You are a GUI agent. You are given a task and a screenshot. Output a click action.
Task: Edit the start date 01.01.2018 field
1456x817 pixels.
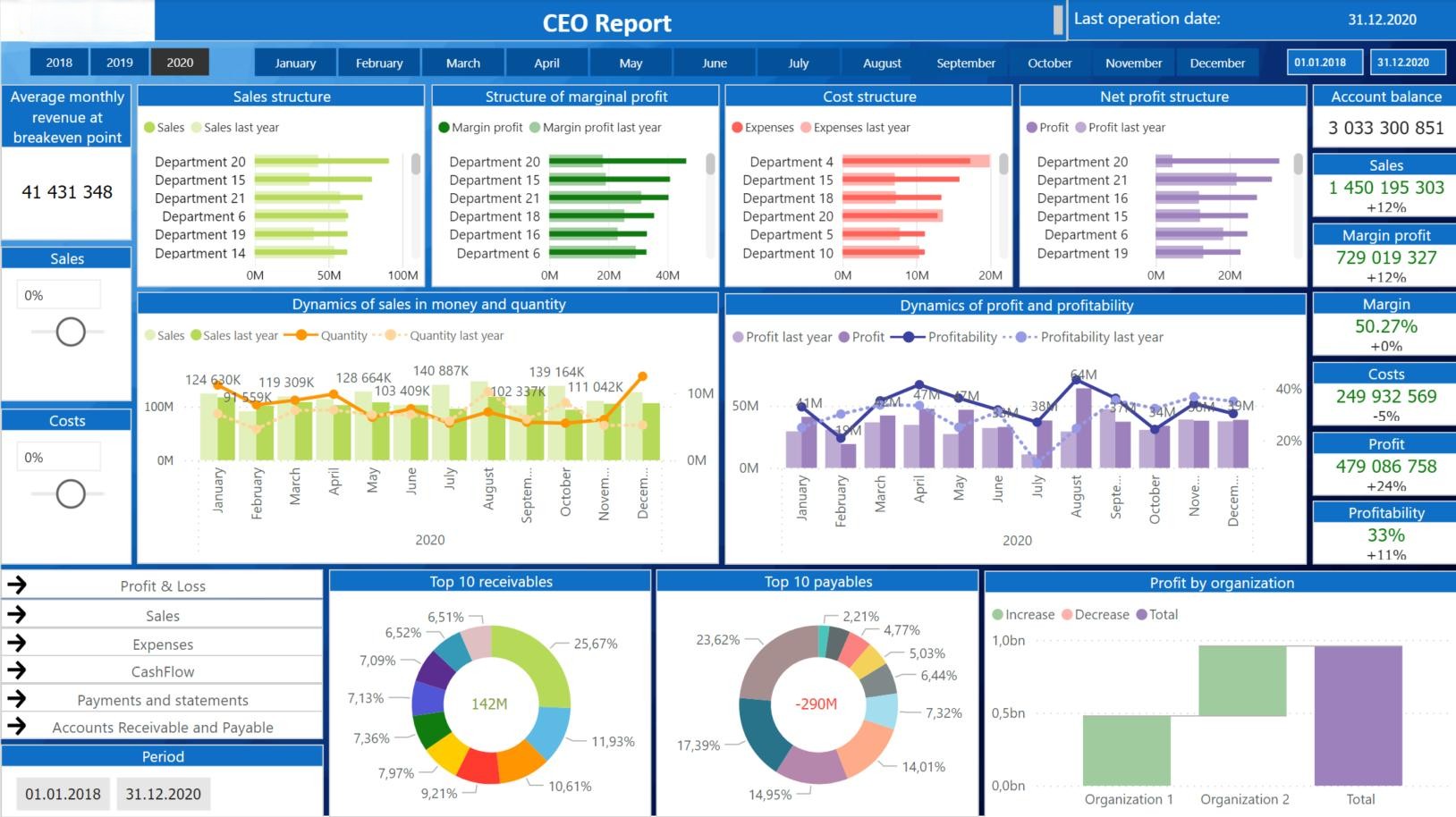[63, 794]
